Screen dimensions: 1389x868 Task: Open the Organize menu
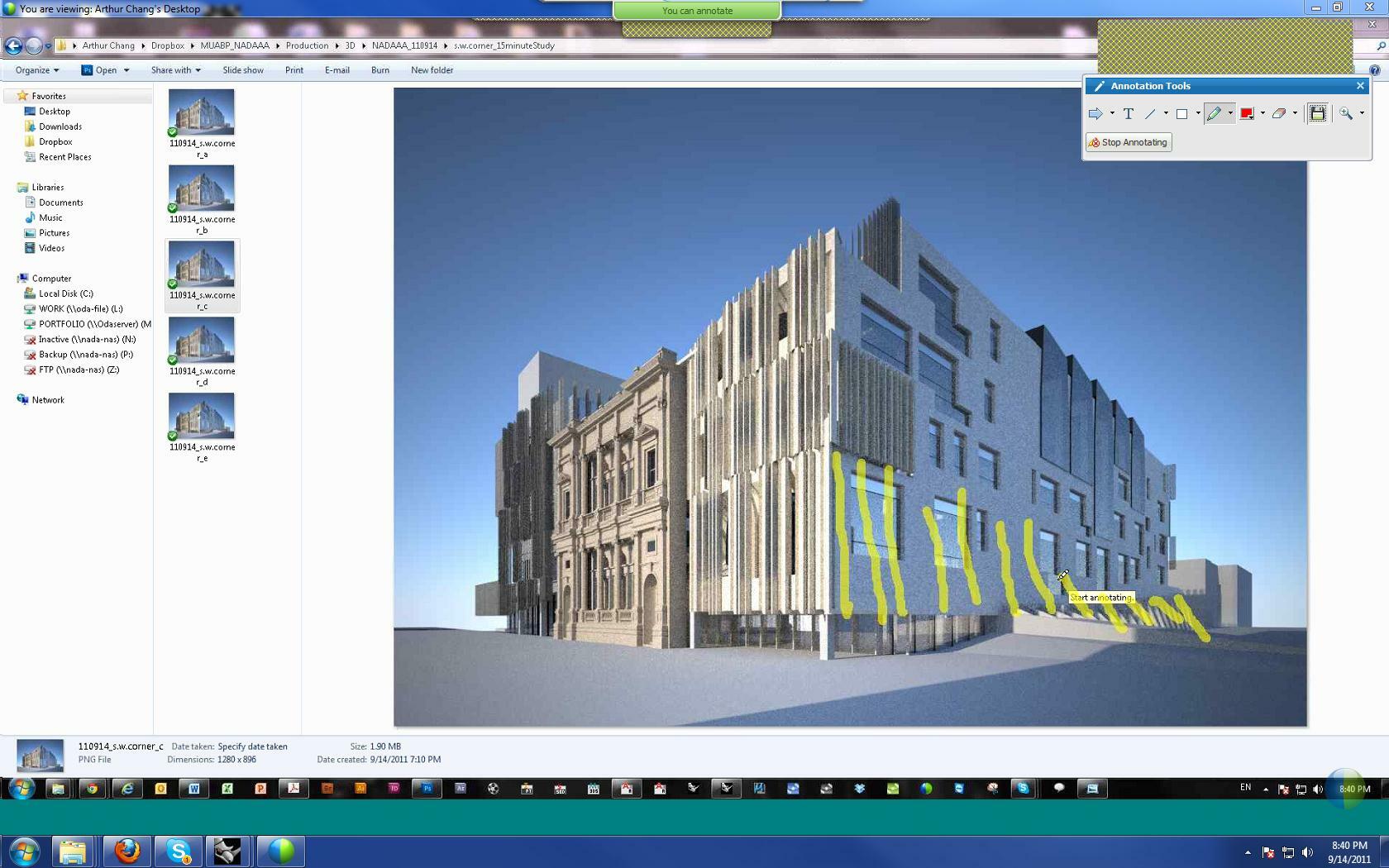click(x=37, y=70)
